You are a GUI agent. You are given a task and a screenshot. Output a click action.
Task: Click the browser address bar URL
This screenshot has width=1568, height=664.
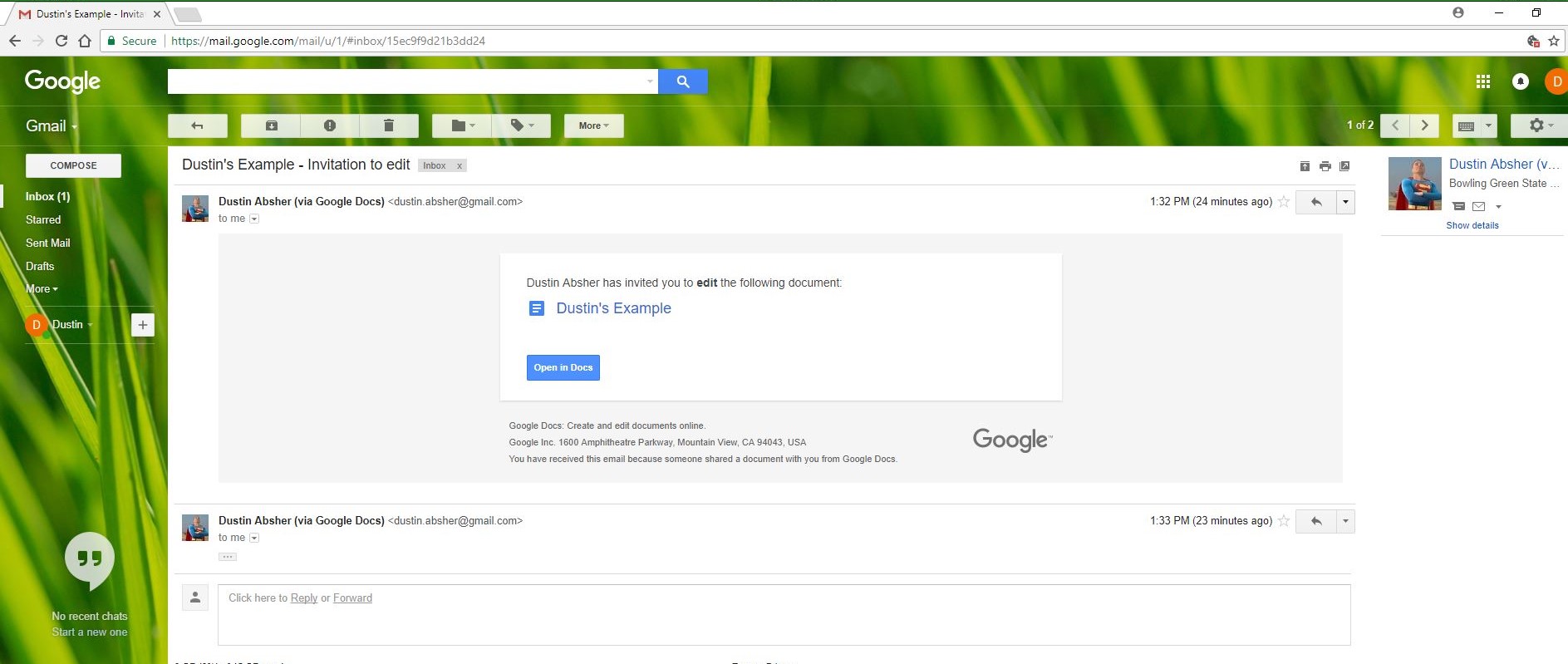click(328, 41)
